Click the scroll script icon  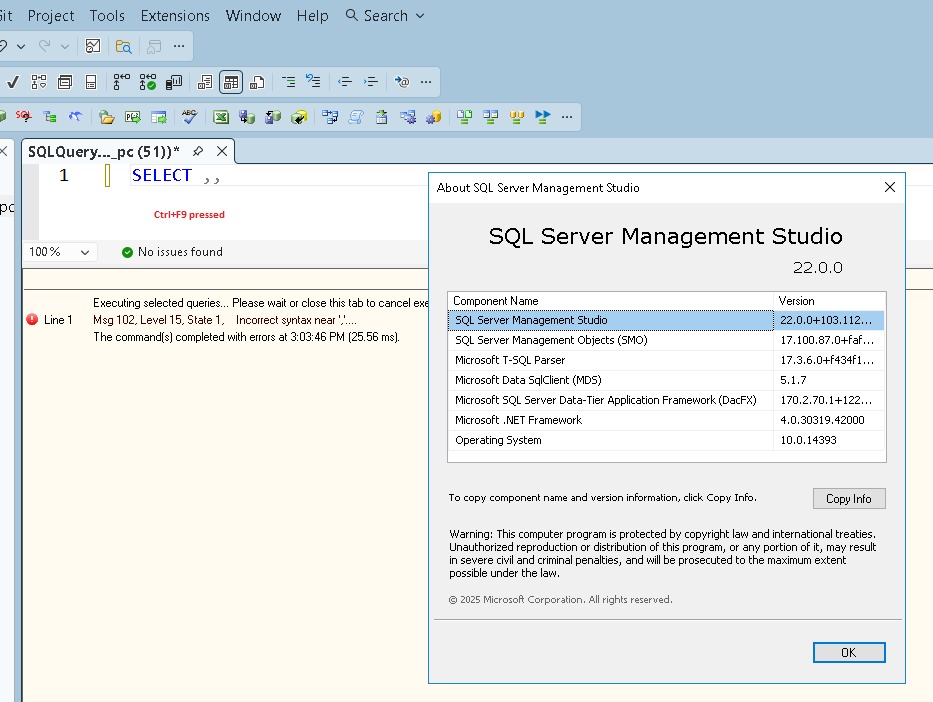(x=356, y=117)
